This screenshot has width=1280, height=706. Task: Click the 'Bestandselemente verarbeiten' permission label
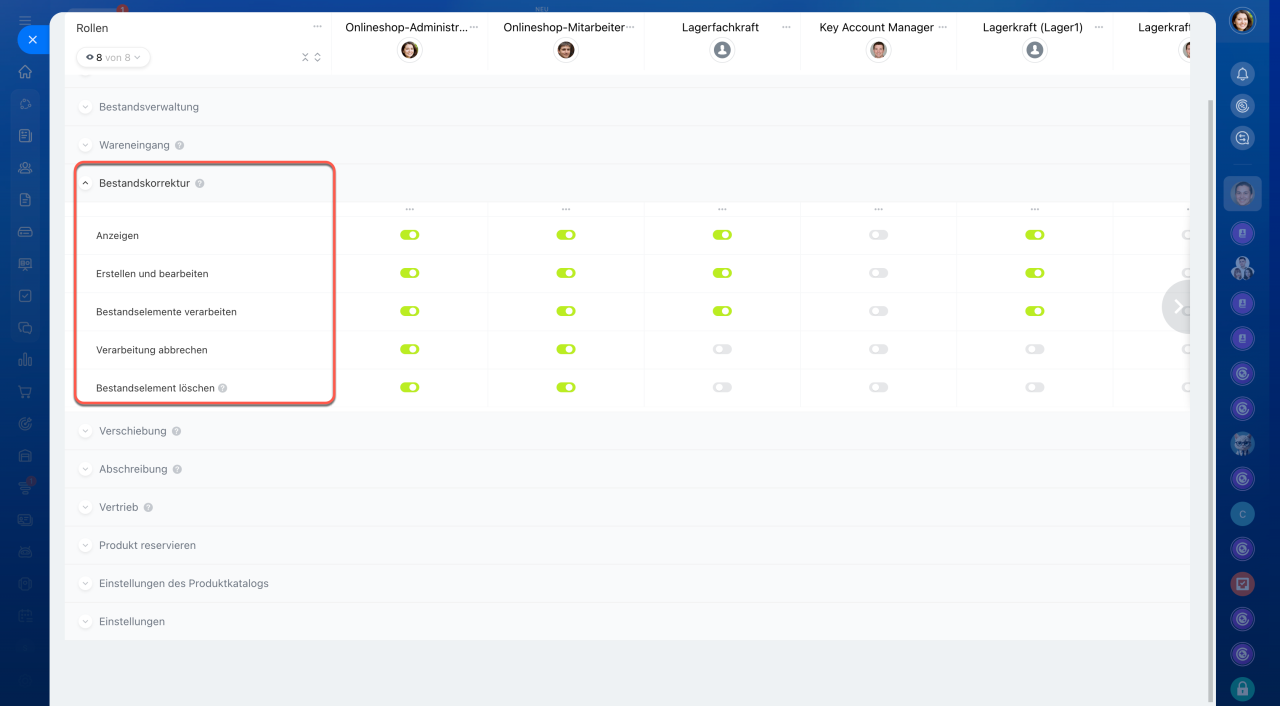166,312
